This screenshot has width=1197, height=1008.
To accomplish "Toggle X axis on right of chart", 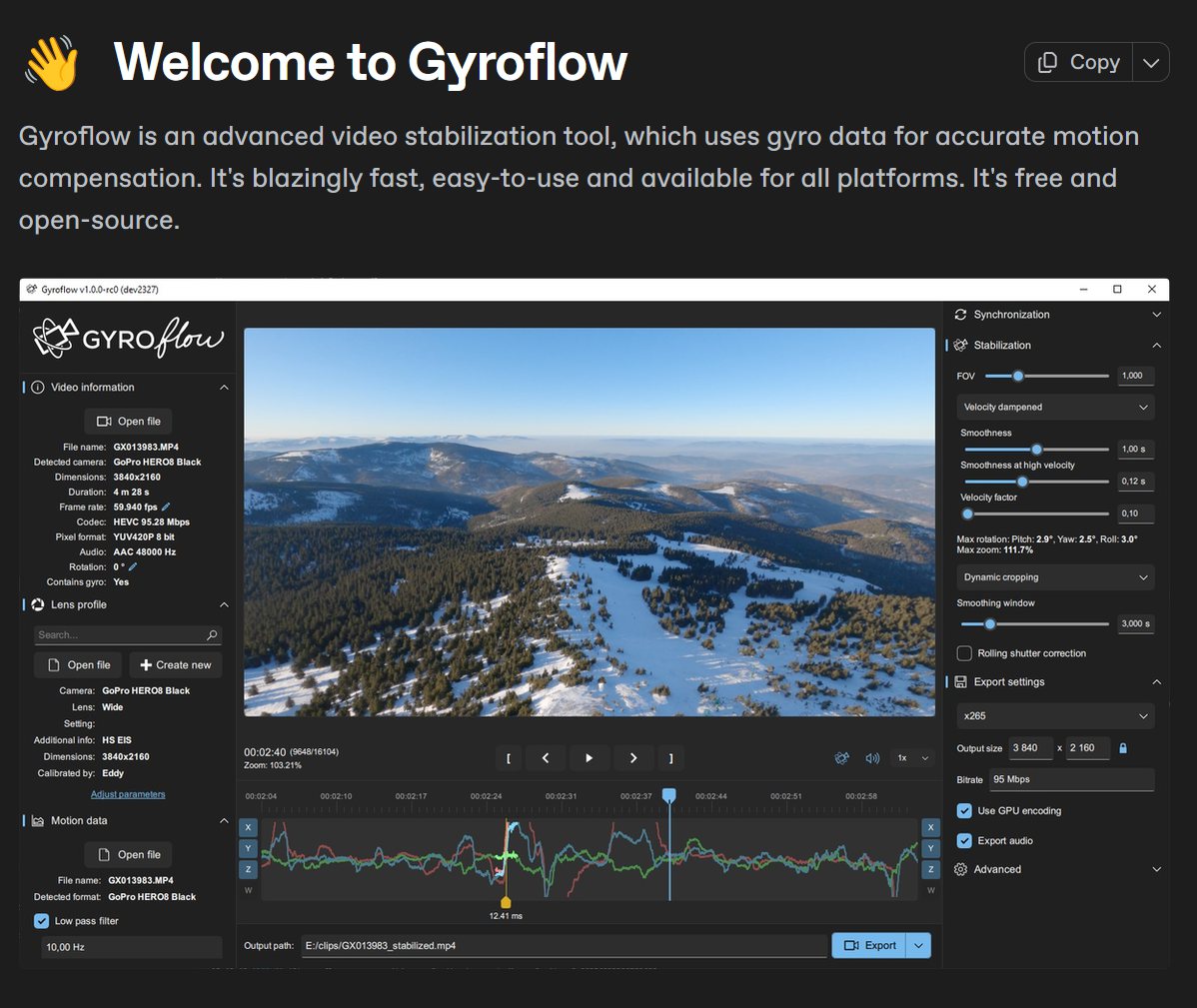I will click(930, 827).
